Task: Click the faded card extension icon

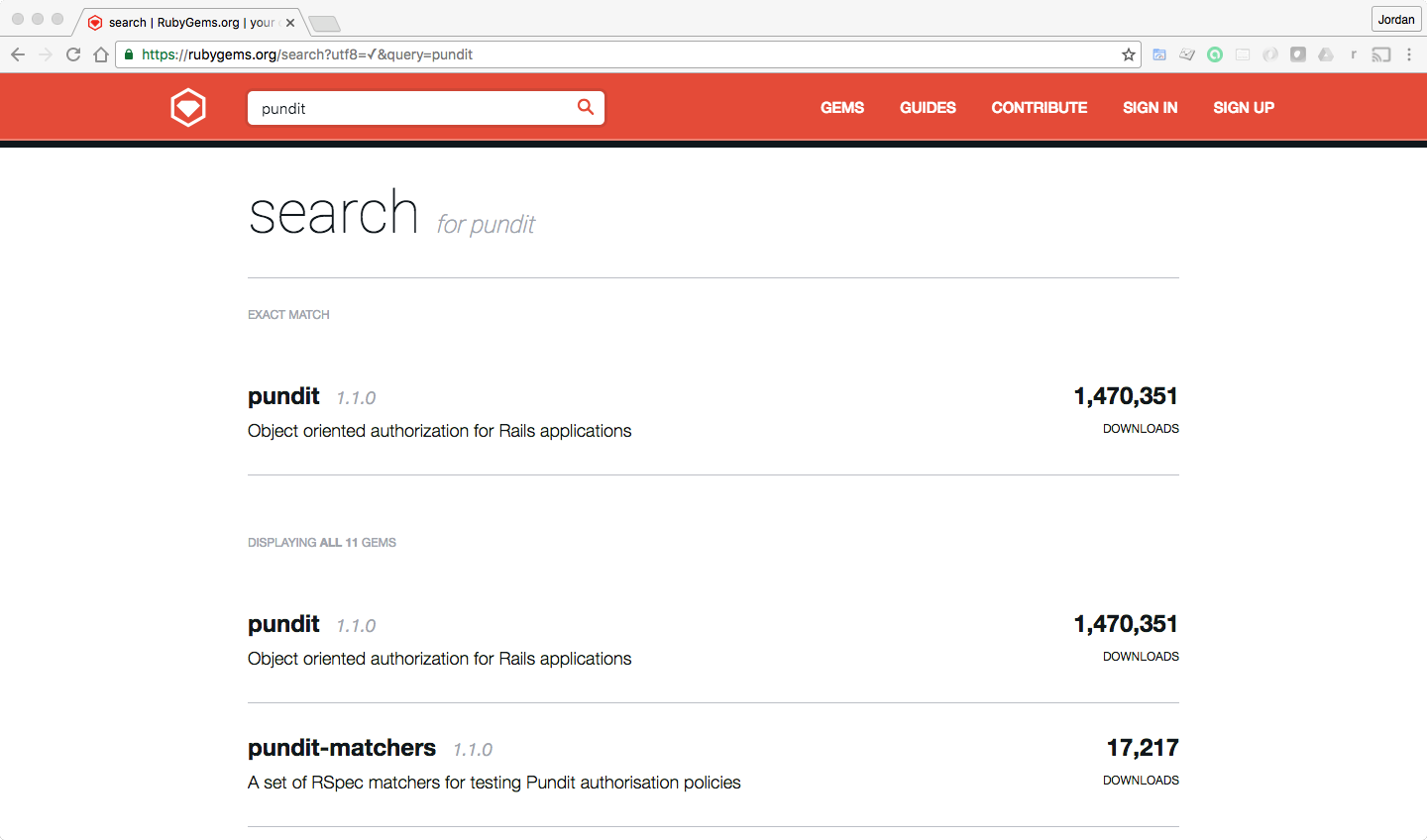Action: click(1243, 54)
